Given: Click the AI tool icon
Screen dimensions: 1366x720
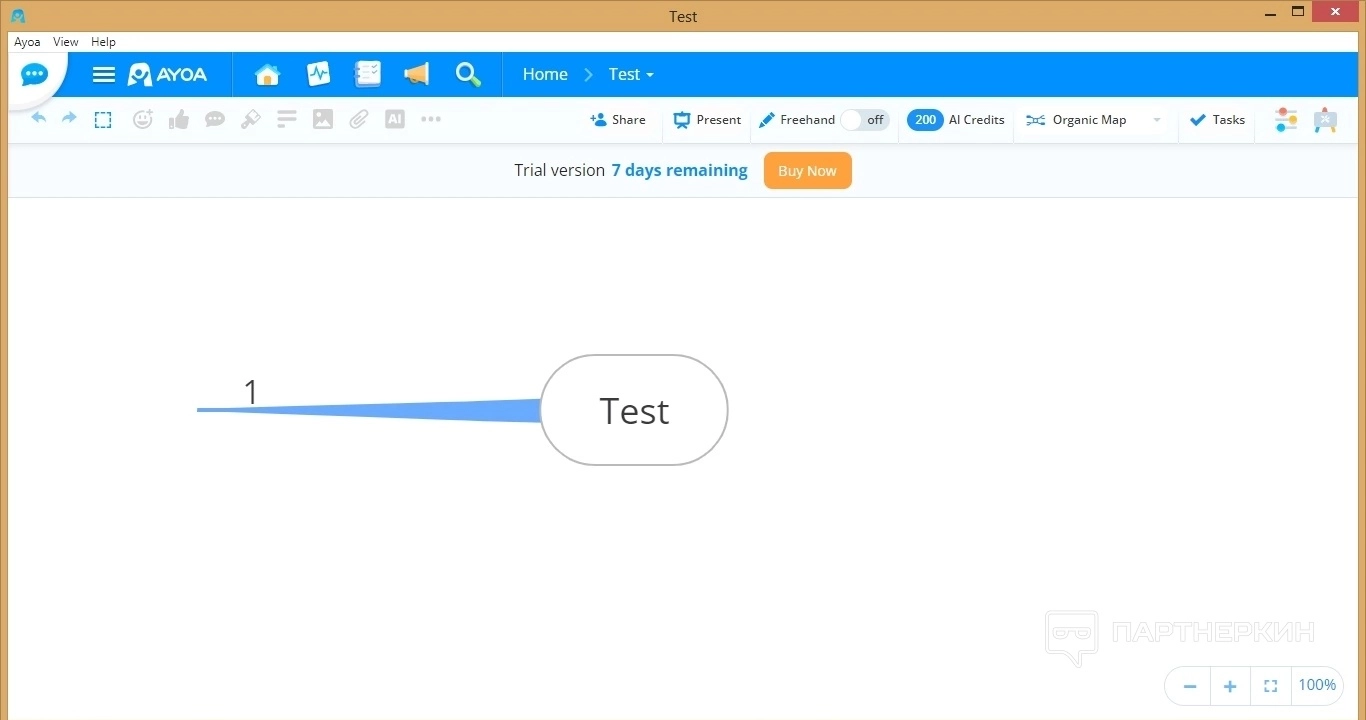Looking at the screenshot, I should pyautogui.click(x=395, y=120).
